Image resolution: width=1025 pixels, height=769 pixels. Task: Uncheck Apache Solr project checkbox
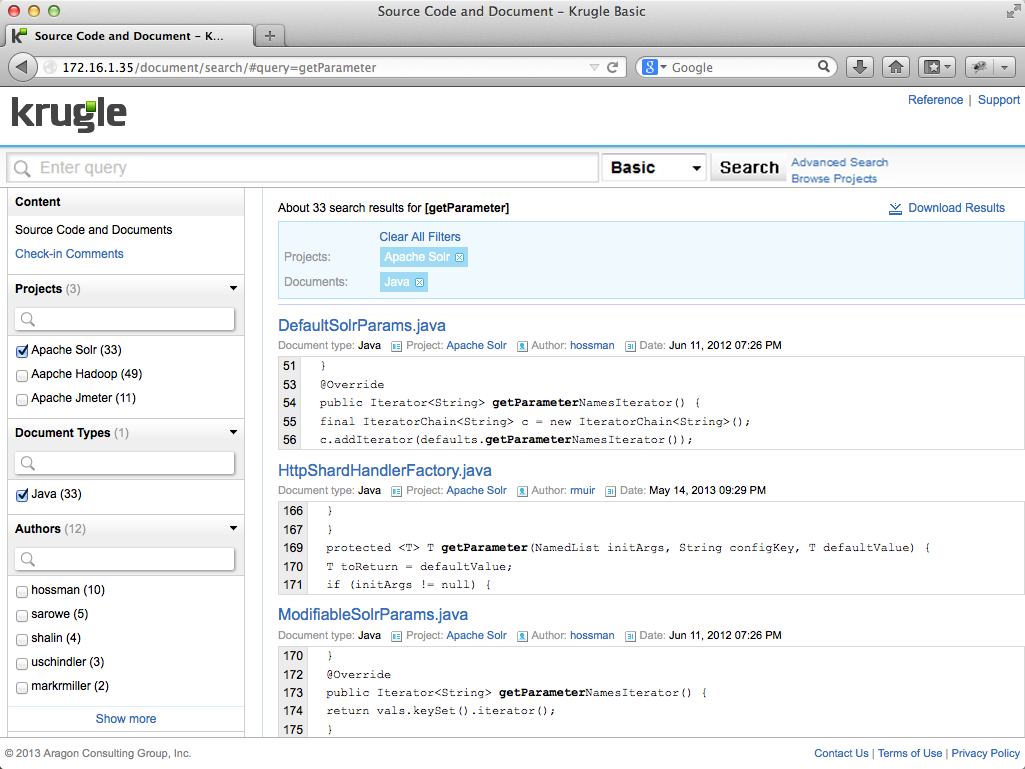(x=22, y=351)
